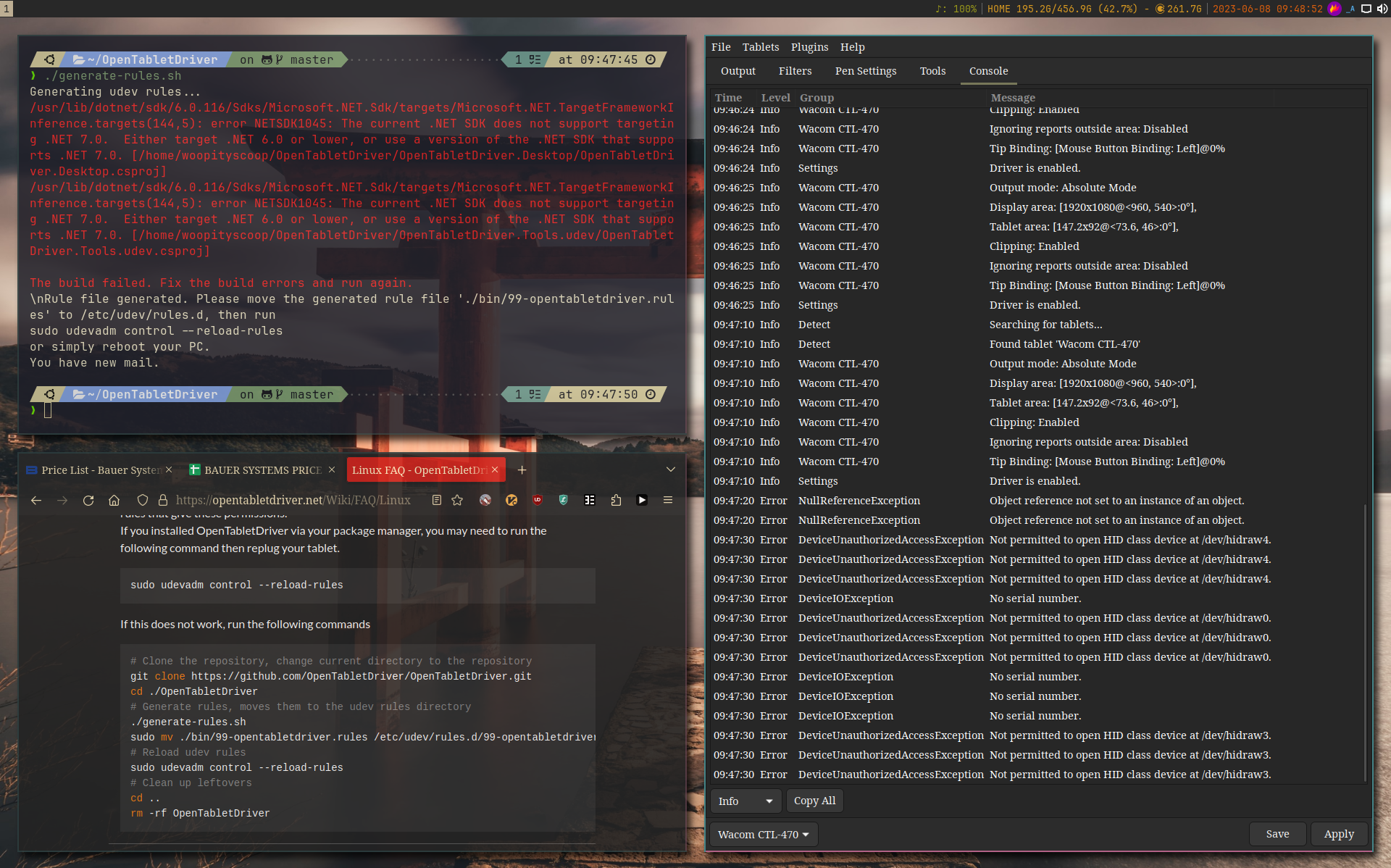Open reader view for the current page

[x=436, y=500]
